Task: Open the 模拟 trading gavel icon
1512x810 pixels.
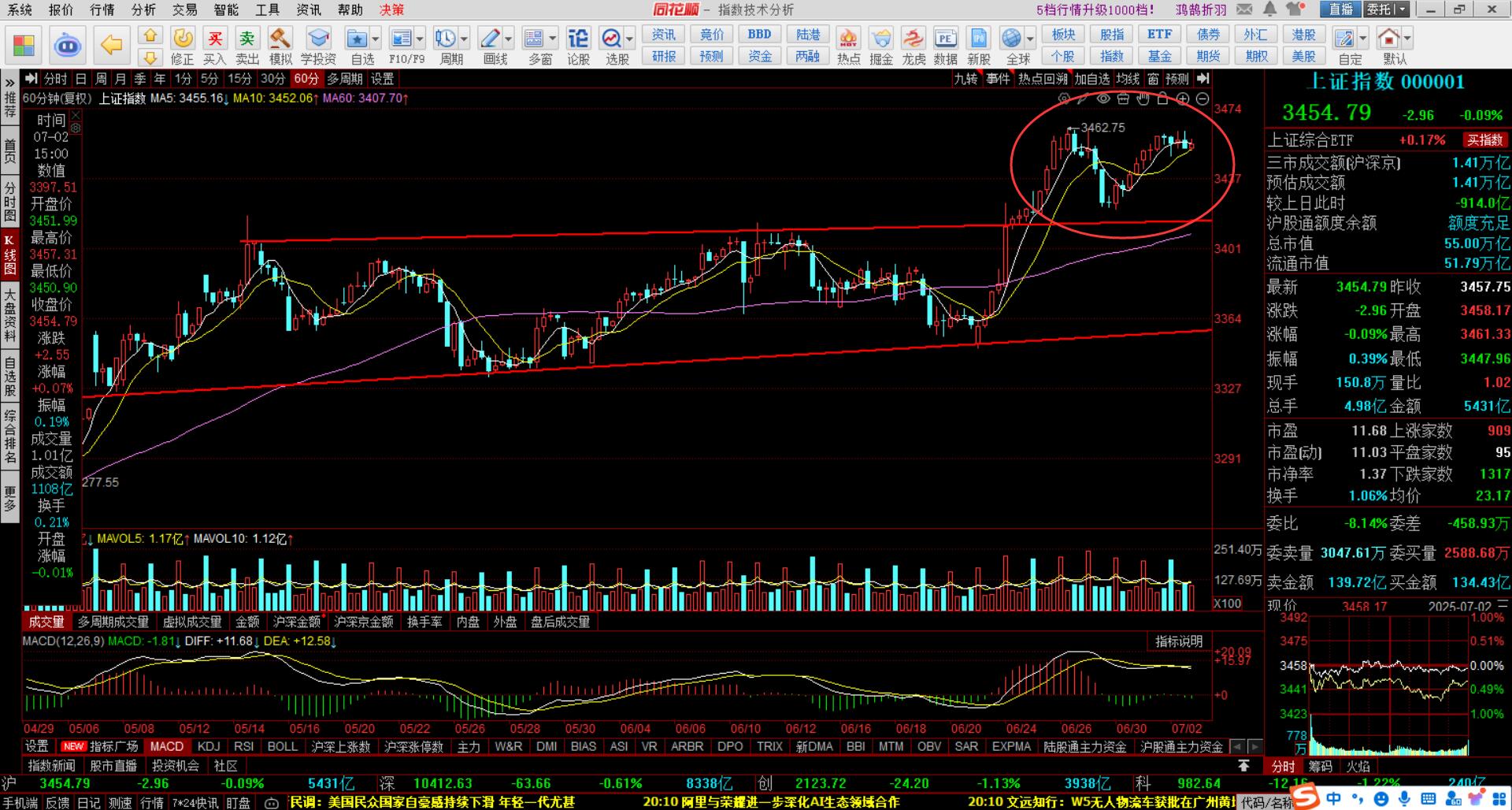Action: (280, 46)
